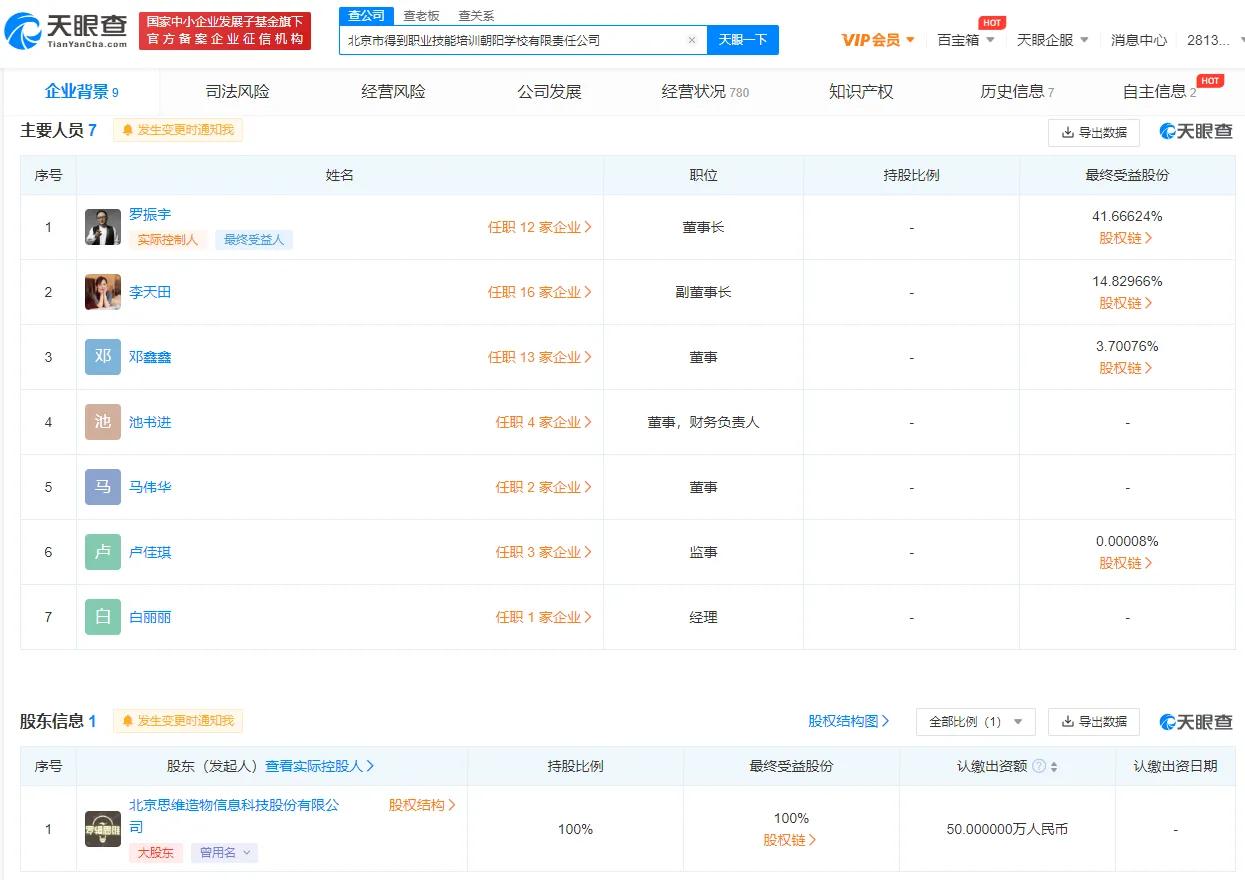1245x880 pixels.
Task: Click 白丽丽's avatar icon
Action: 103,617
